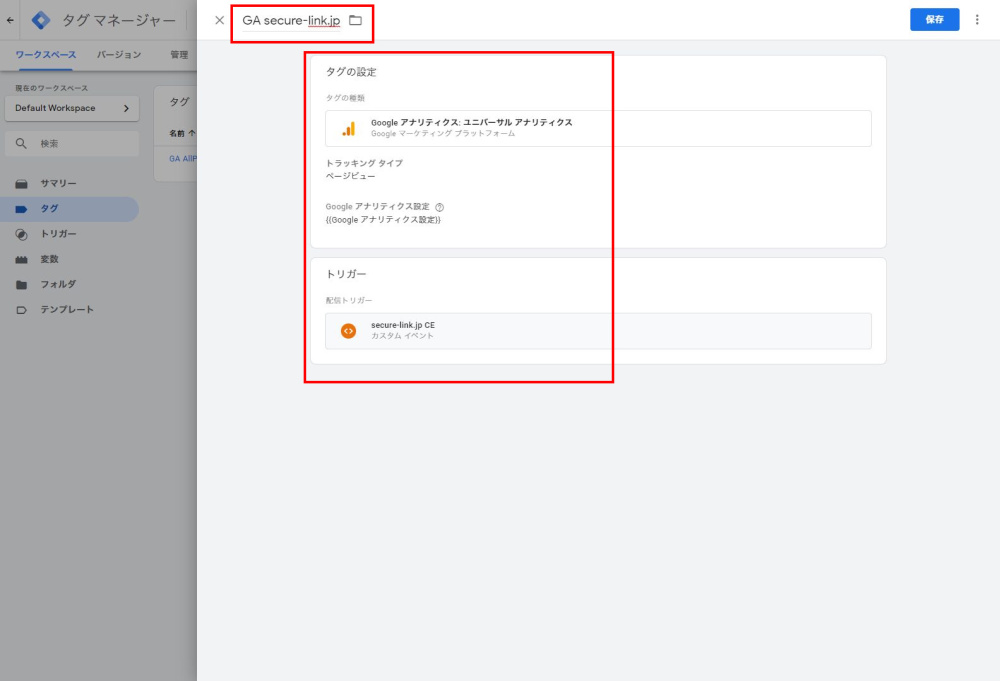This screenshot has height=681, width=1000.
Task: Go back using the arrow beside Tag Manager logo
Action: tap(10, 20)
